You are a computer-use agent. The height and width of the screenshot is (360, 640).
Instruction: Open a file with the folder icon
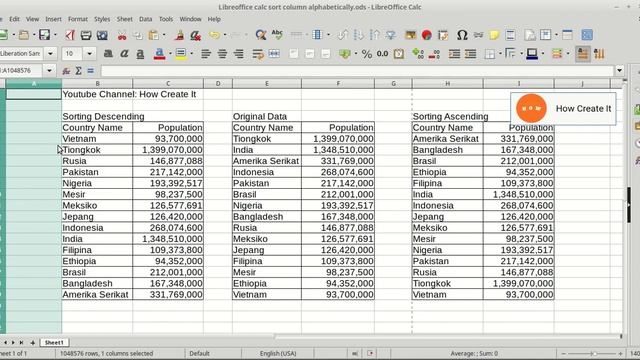[x=24, y=35]
